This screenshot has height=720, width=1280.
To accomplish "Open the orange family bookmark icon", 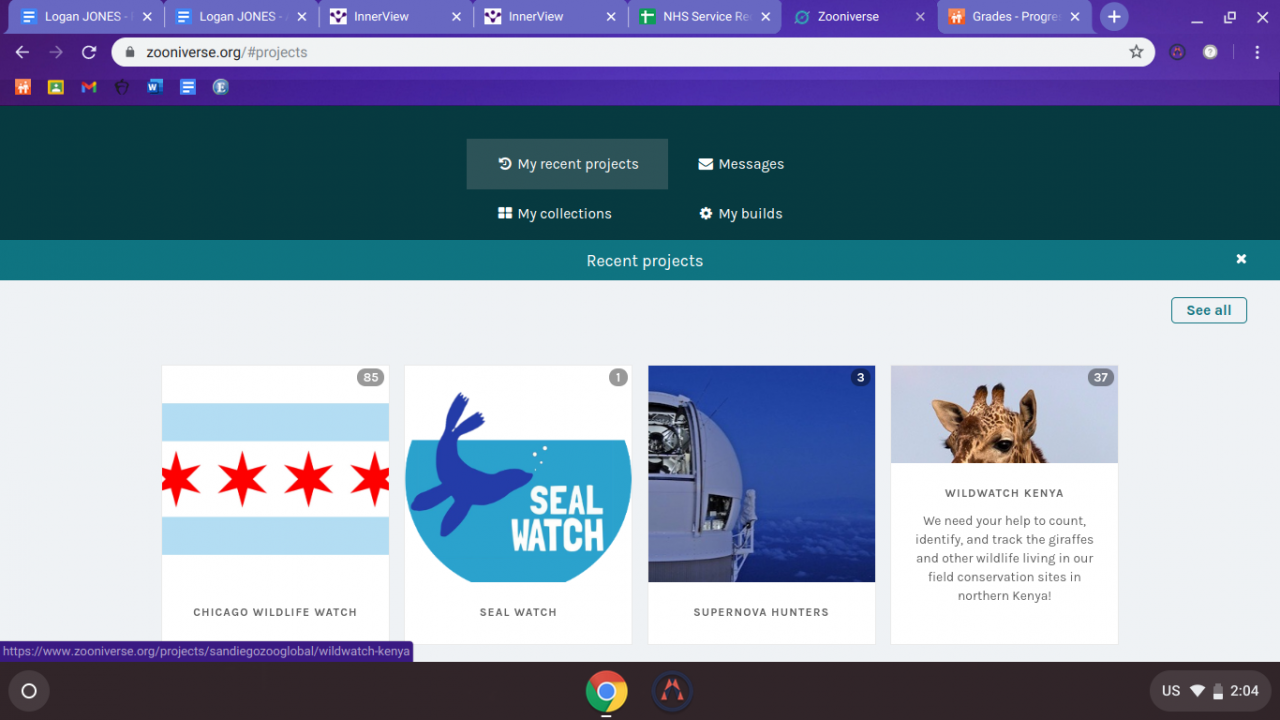I will click(x=23, y=87).
